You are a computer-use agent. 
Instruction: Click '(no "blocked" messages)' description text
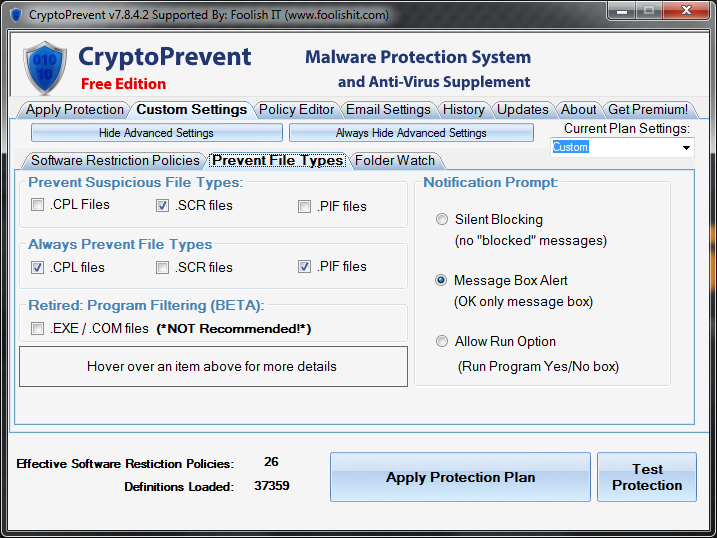tap(531, 240)
